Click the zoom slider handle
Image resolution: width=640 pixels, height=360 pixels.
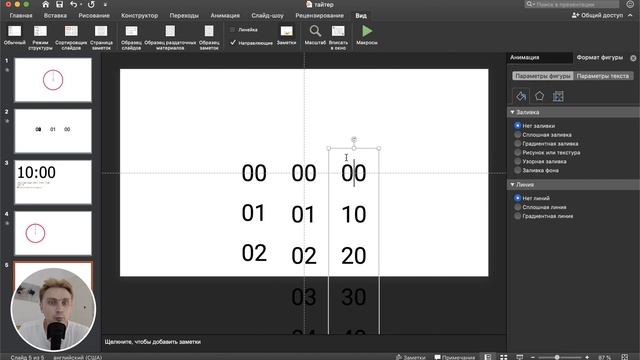tap(557, 357)
